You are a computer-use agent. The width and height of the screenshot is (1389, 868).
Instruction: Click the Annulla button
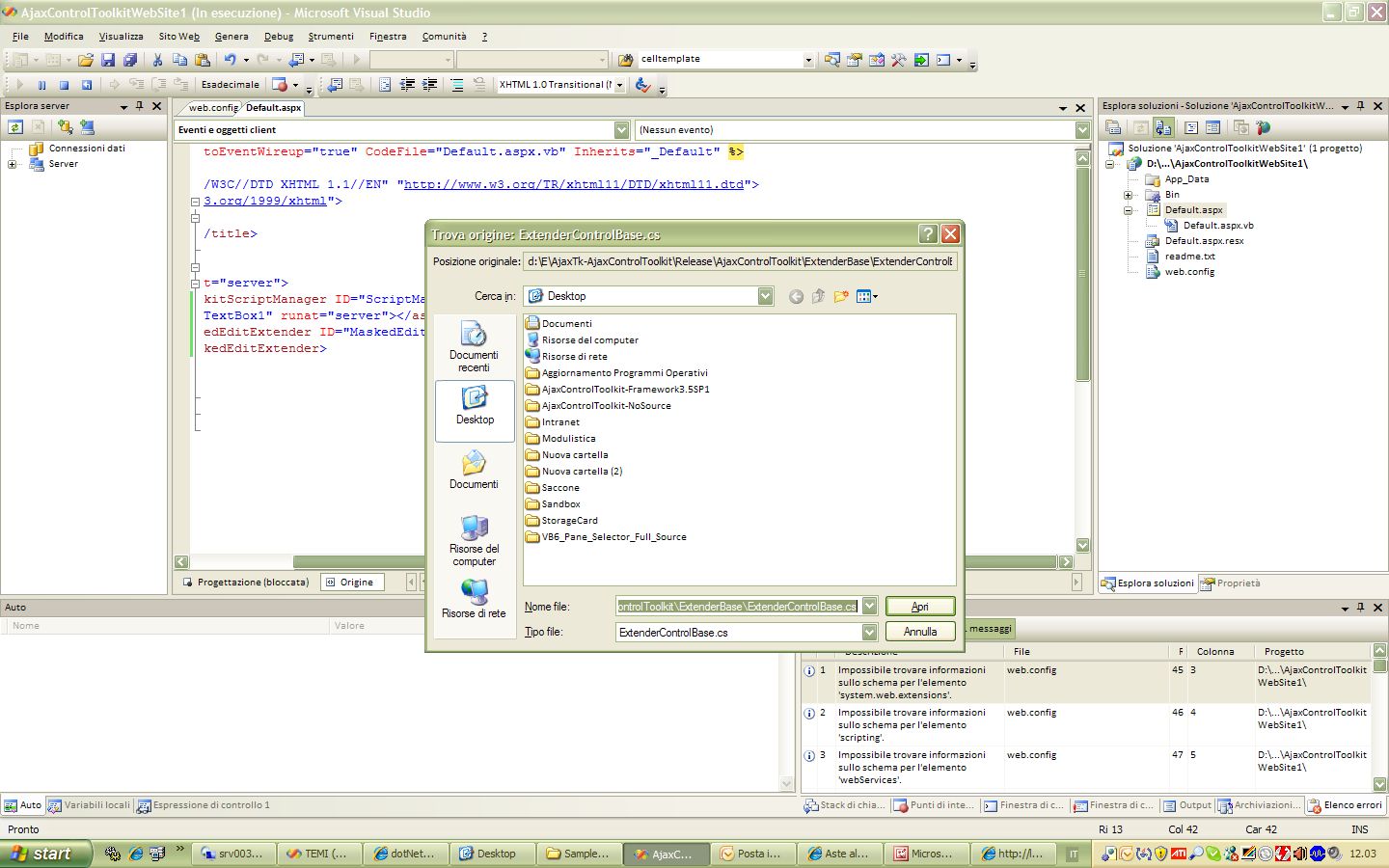tap(920, 632)
